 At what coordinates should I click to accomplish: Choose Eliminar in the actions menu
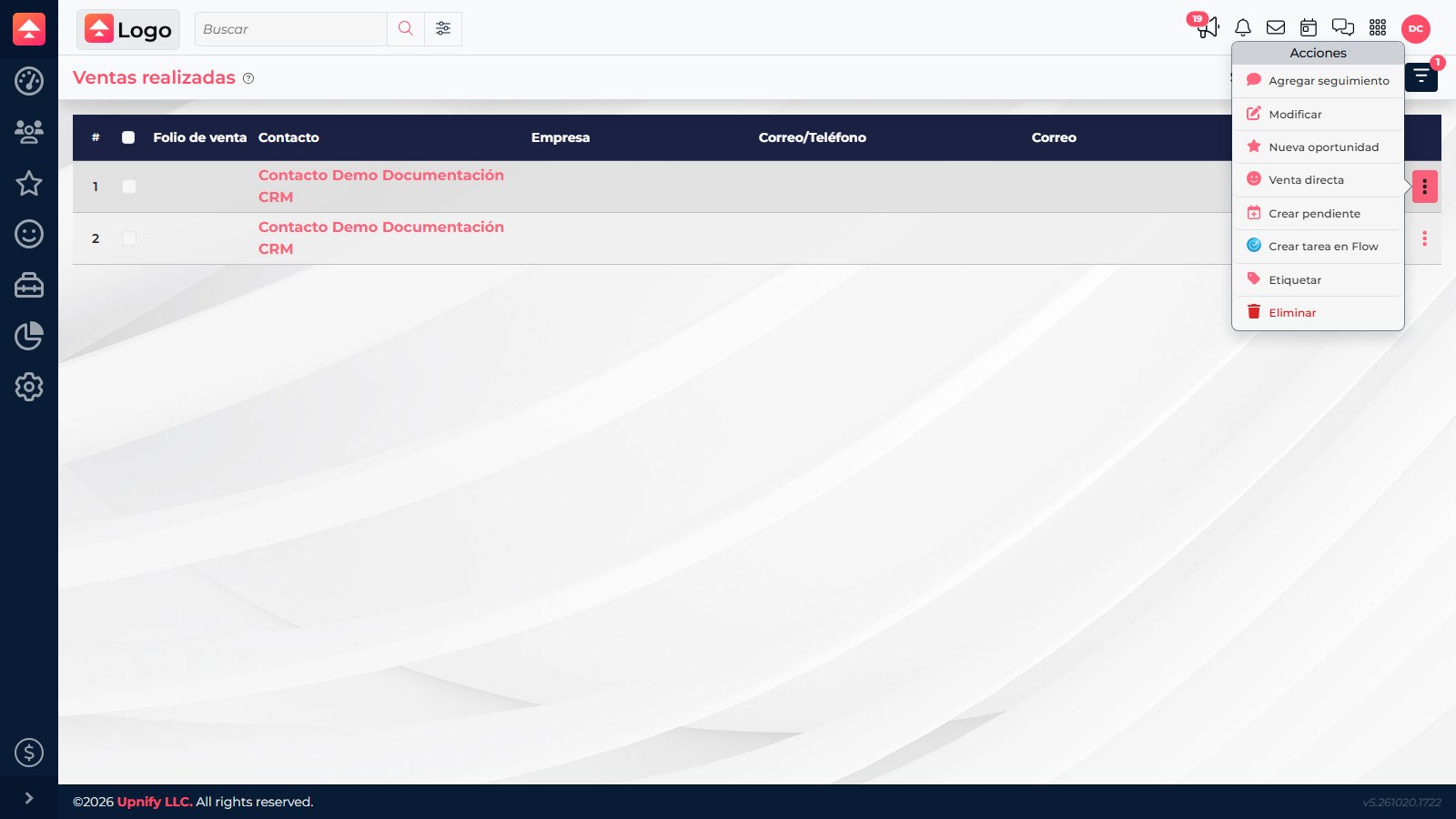pyautogui.click(x=1318, y=313)
